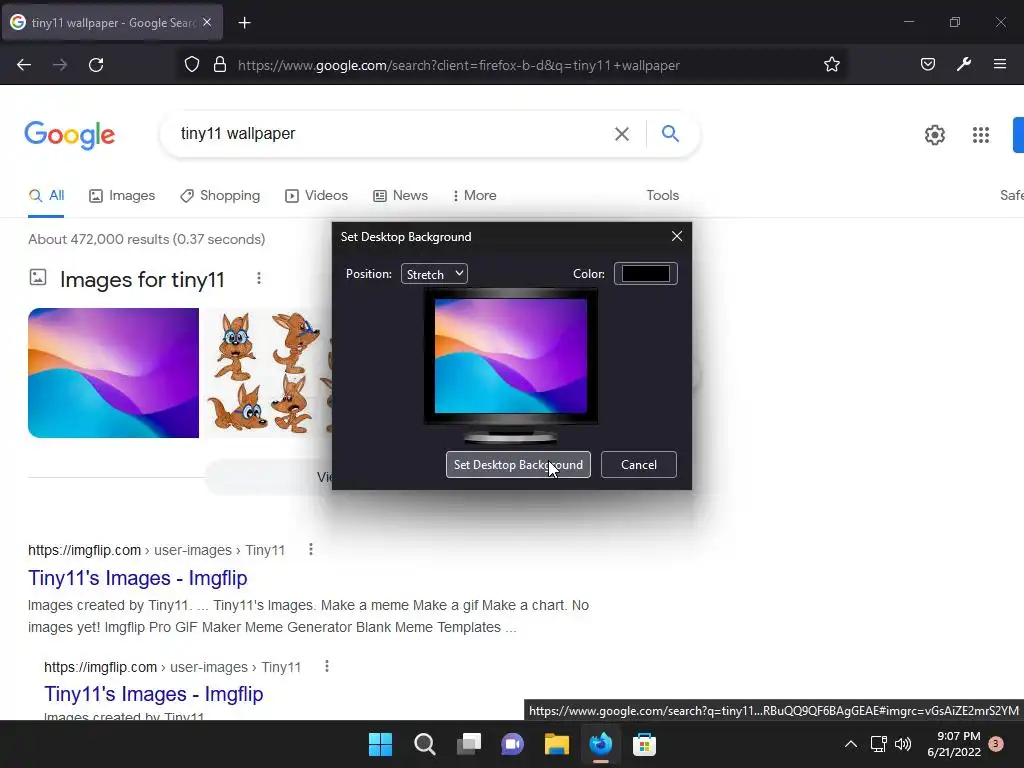Click the Firefox taskbar icon
The width and height of the screenshot is (1024, 768).
coord(601,744)
